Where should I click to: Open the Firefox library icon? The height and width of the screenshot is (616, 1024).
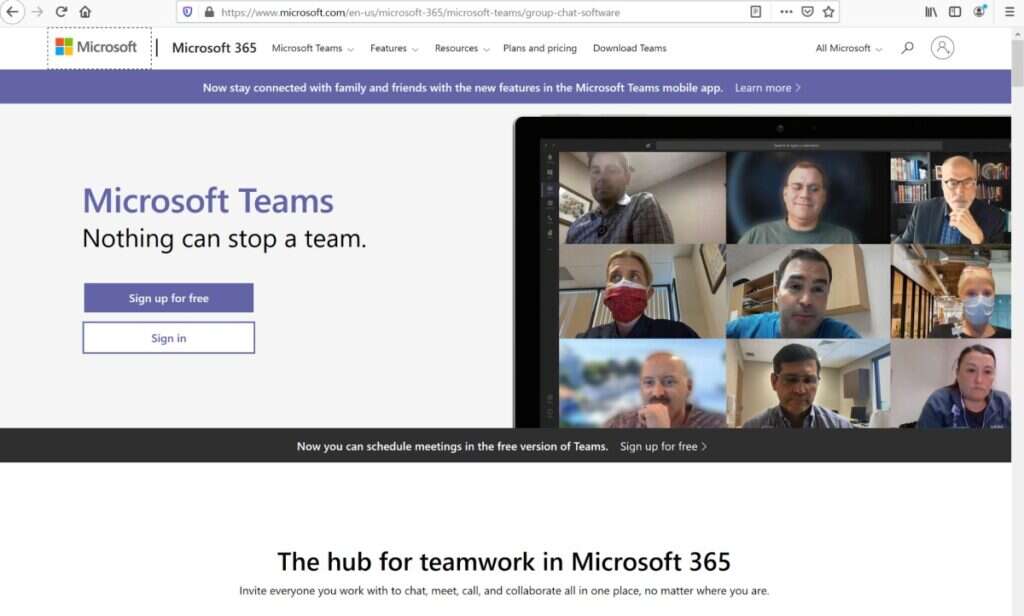coord(930,13)
